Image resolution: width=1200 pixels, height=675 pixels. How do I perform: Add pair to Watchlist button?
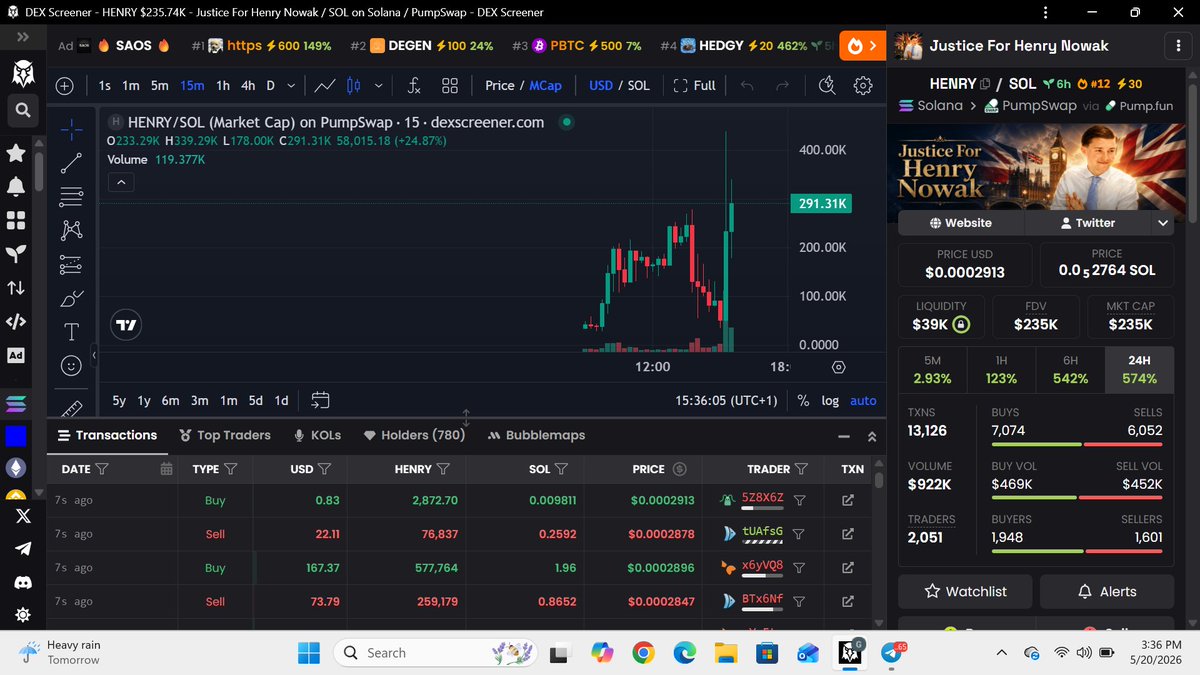pyautogui.click(x=965, y=591)
